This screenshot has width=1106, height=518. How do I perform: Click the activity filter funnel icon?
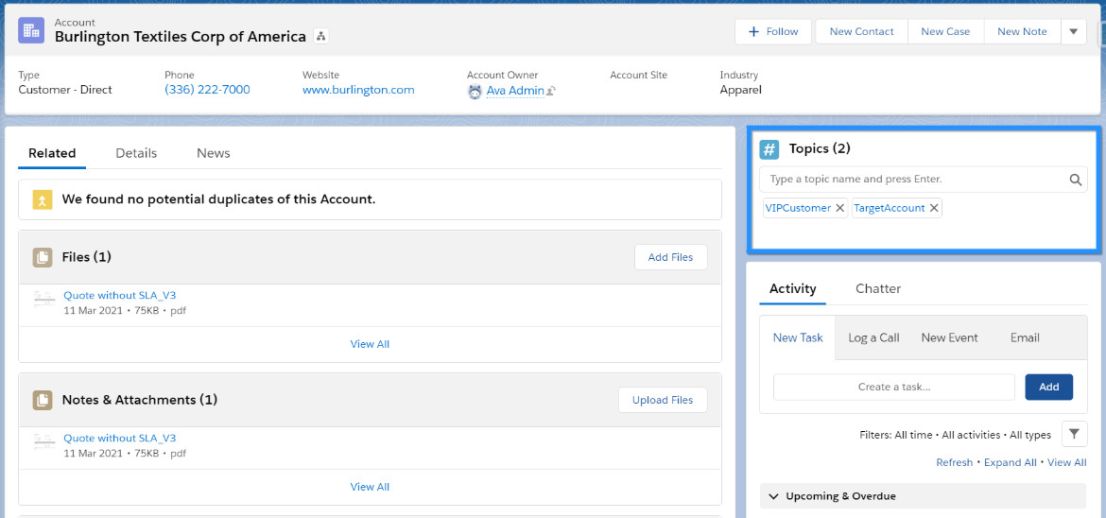coord(1073,434)
